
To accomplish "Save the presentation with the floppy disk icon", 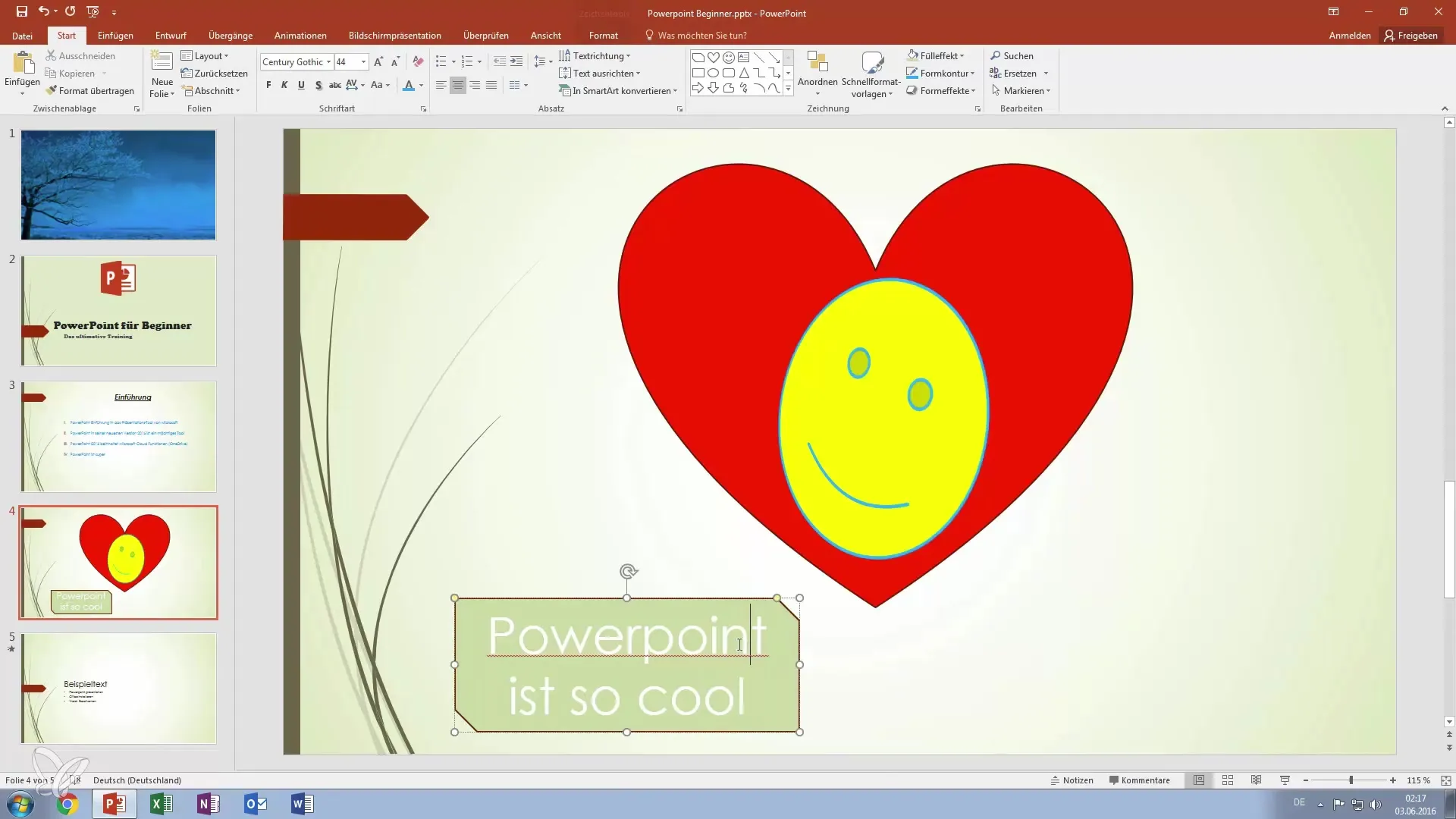I will click(21, 11).
